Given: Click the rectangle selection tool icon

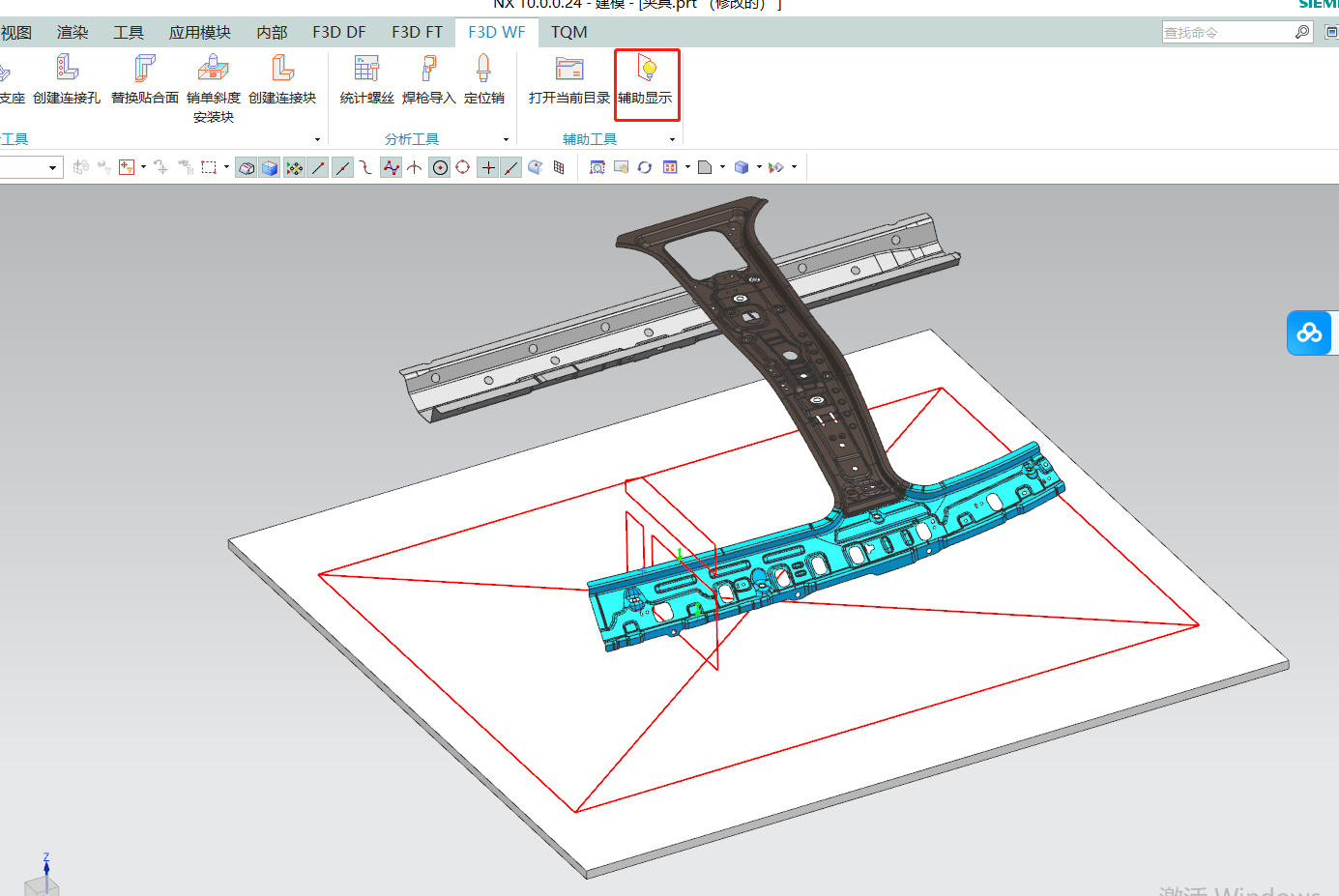Looking at the screenshot, I should pos(209,167).
